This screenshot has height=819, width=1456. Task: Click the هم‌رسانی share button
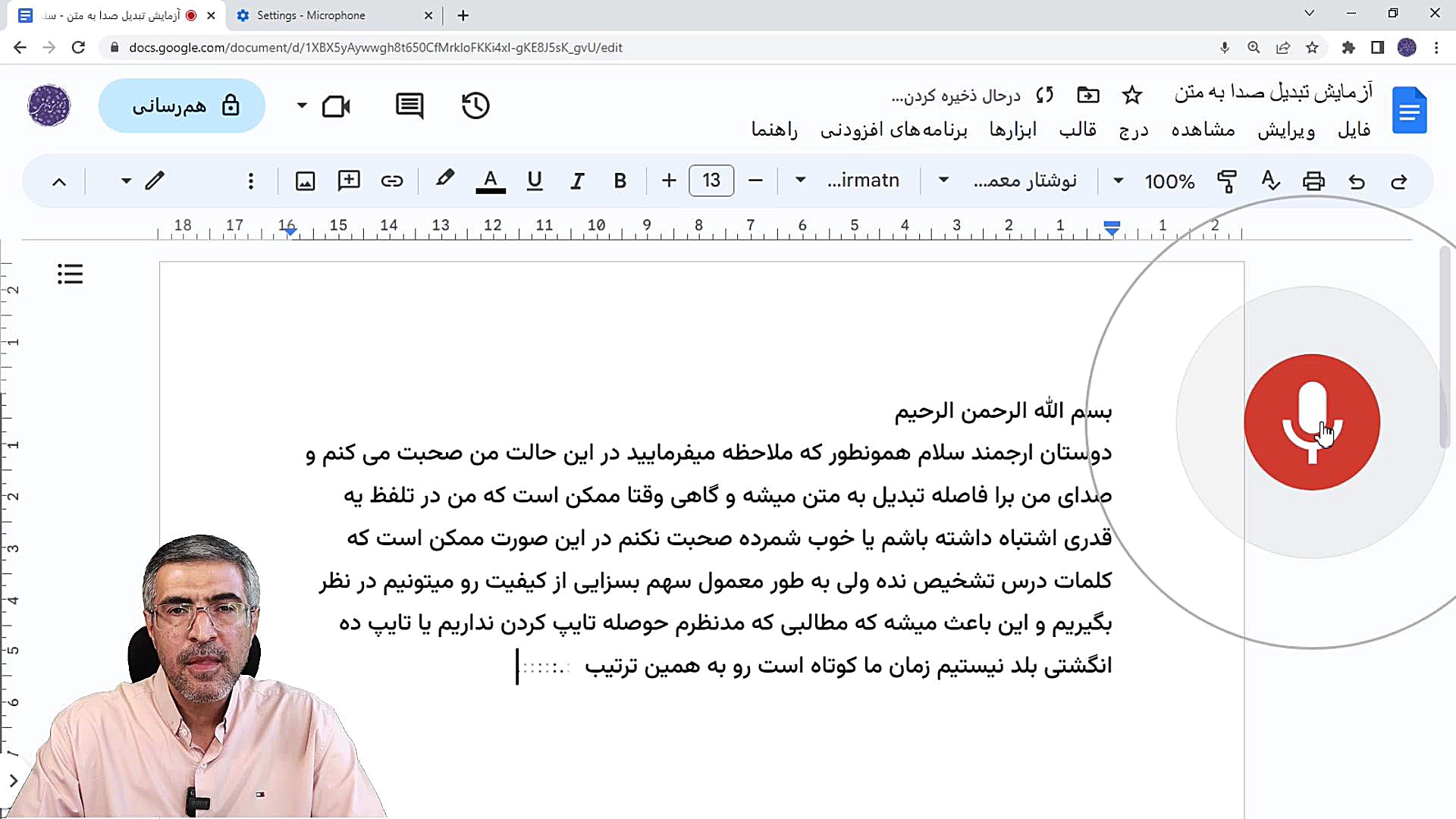tap(182, 105)
